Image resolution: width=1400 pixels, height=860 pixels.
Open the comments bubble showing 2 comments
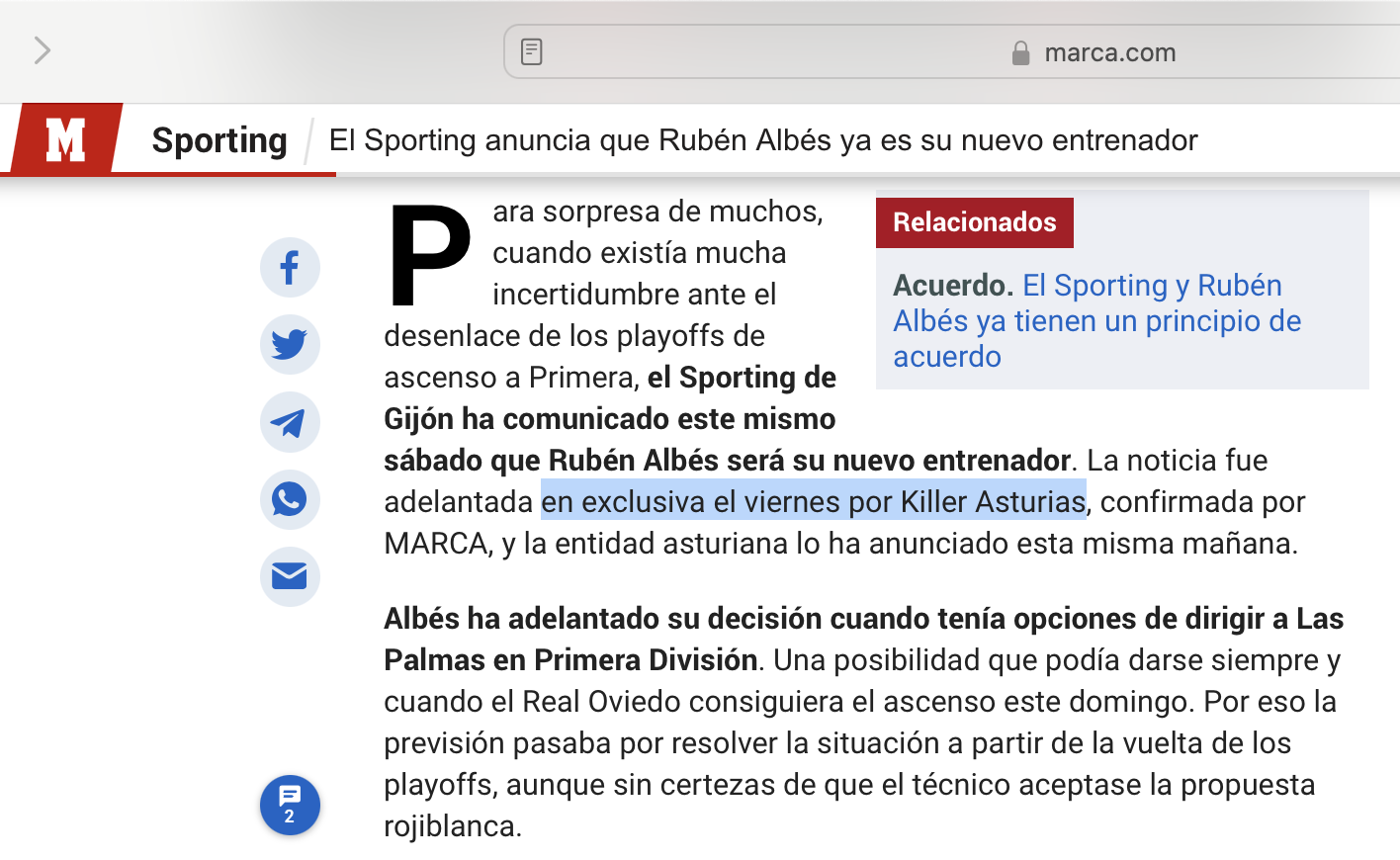290,805
